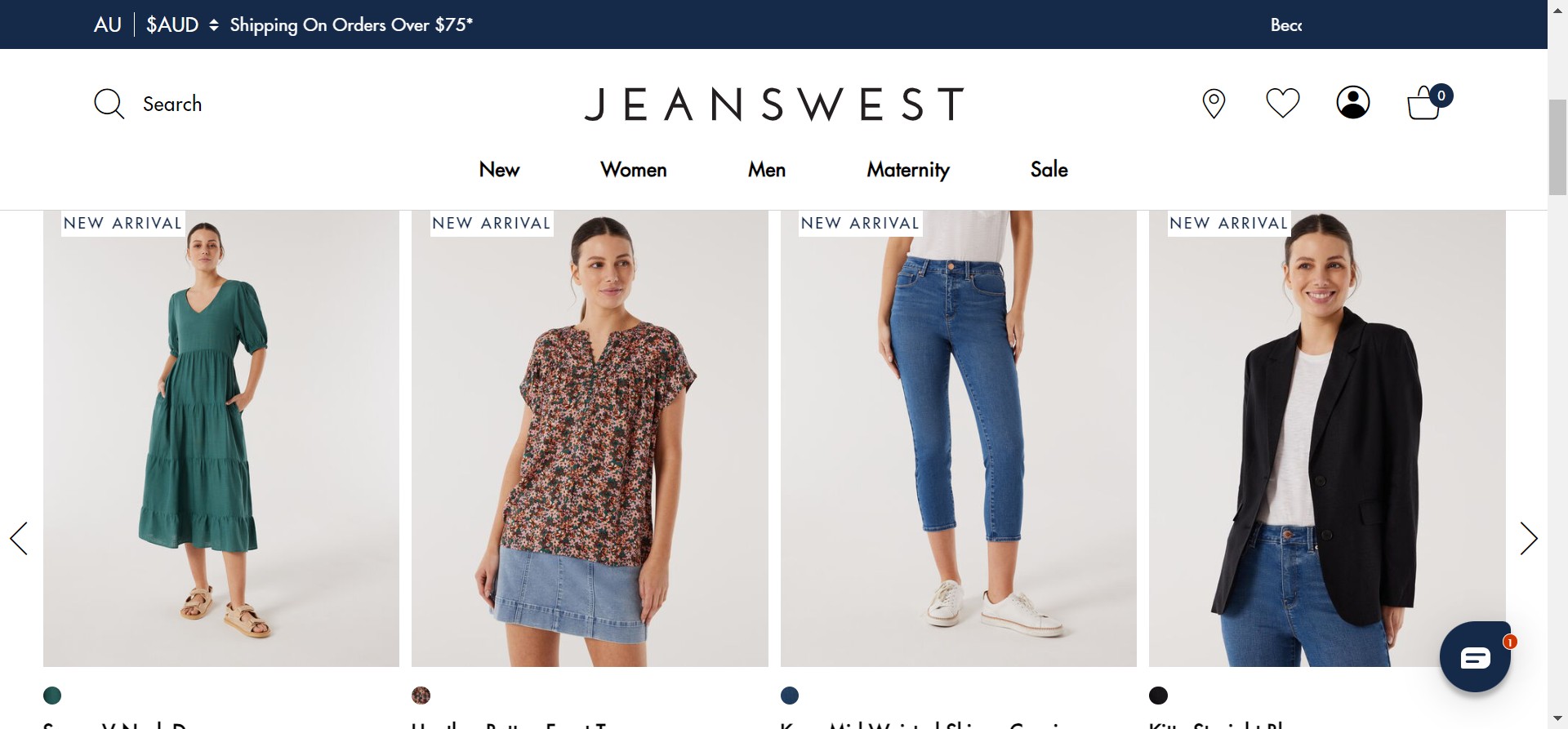Open the $AUD currency selector dropdown
Screen dimensions: 1568x729
pos(182,24)
